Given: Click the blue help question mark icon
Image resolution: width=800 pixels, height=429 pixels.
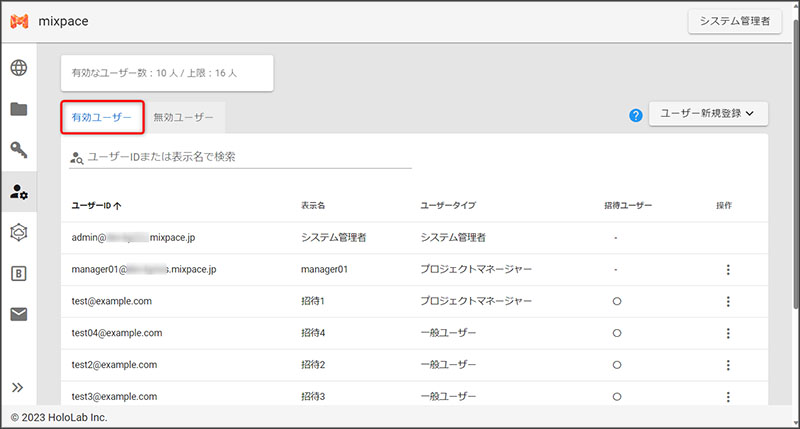Looking at the screenshot, I should point(635,115).
